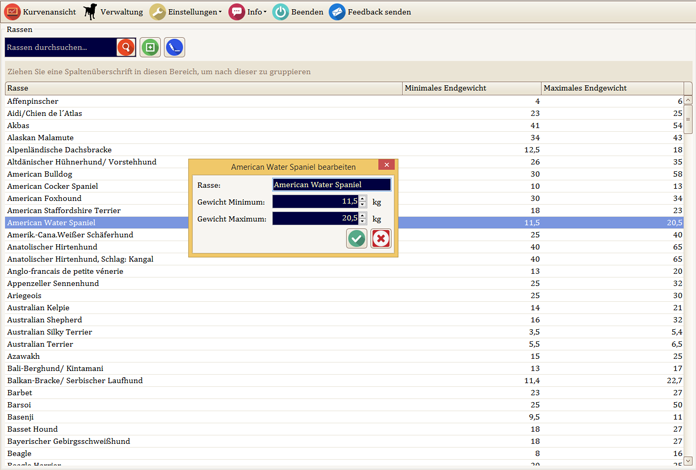Select the American Cocker Spaniel row
This screenshot has height=470, width=696.
(344, 186)
